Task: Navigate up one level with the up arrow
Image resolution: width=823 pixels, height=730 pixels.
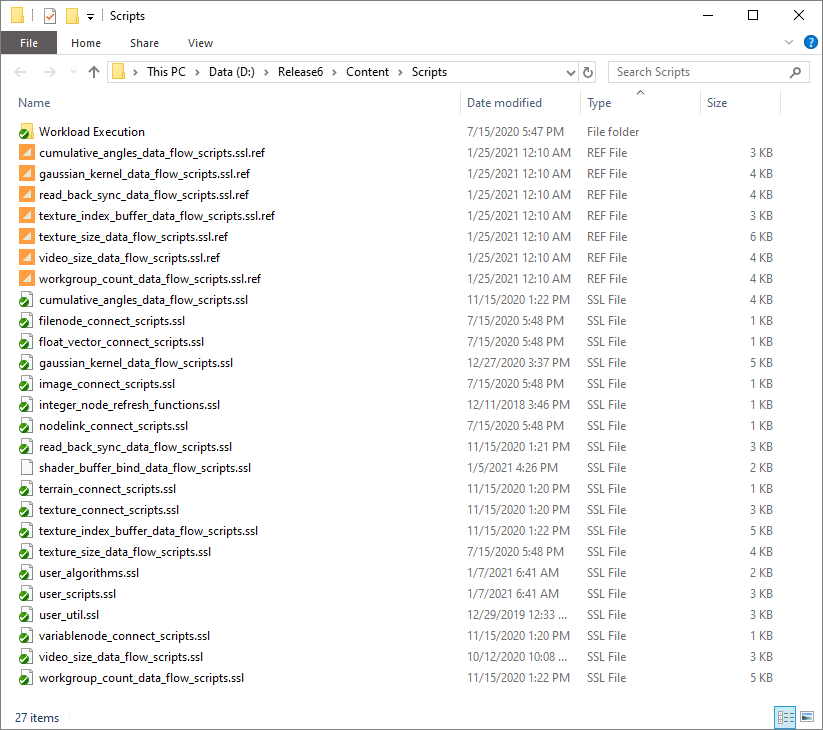Action: click(94, 72)
